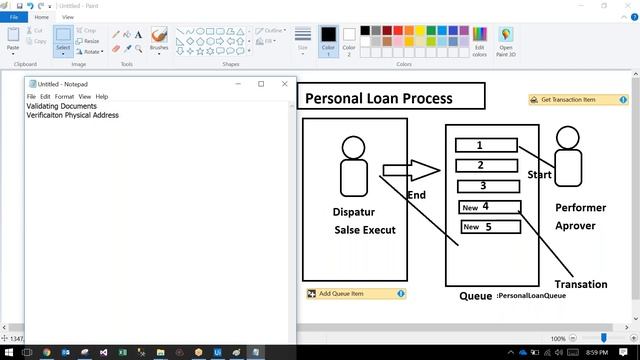Open the Action Center notification icon
640x360 pixels.
point(623,352)
